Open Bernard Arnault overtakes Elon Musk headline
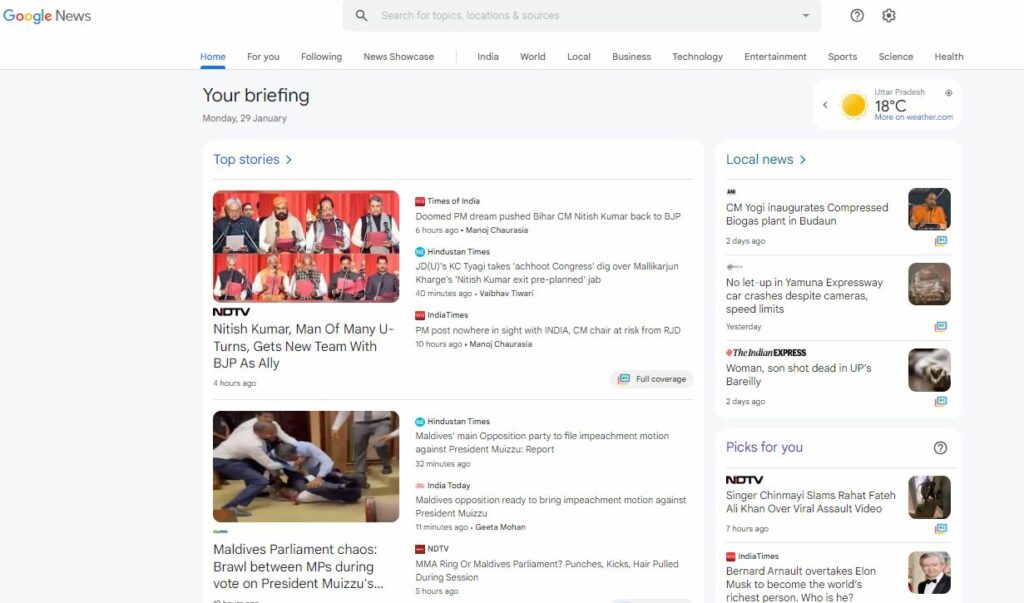 click(801, 584)
